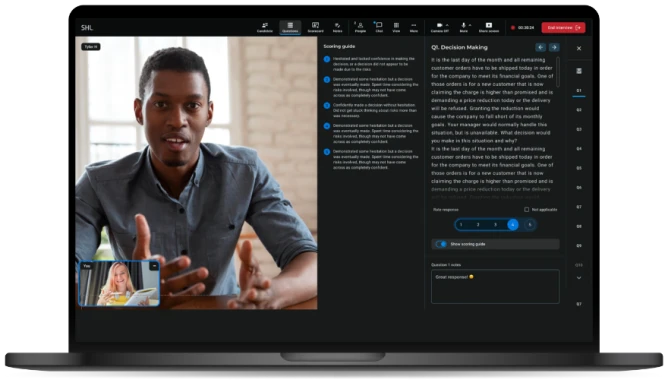Screen dimensions: 668x383
Task: Open the Questions panel in toolbar
Action: tap(290, 28)
